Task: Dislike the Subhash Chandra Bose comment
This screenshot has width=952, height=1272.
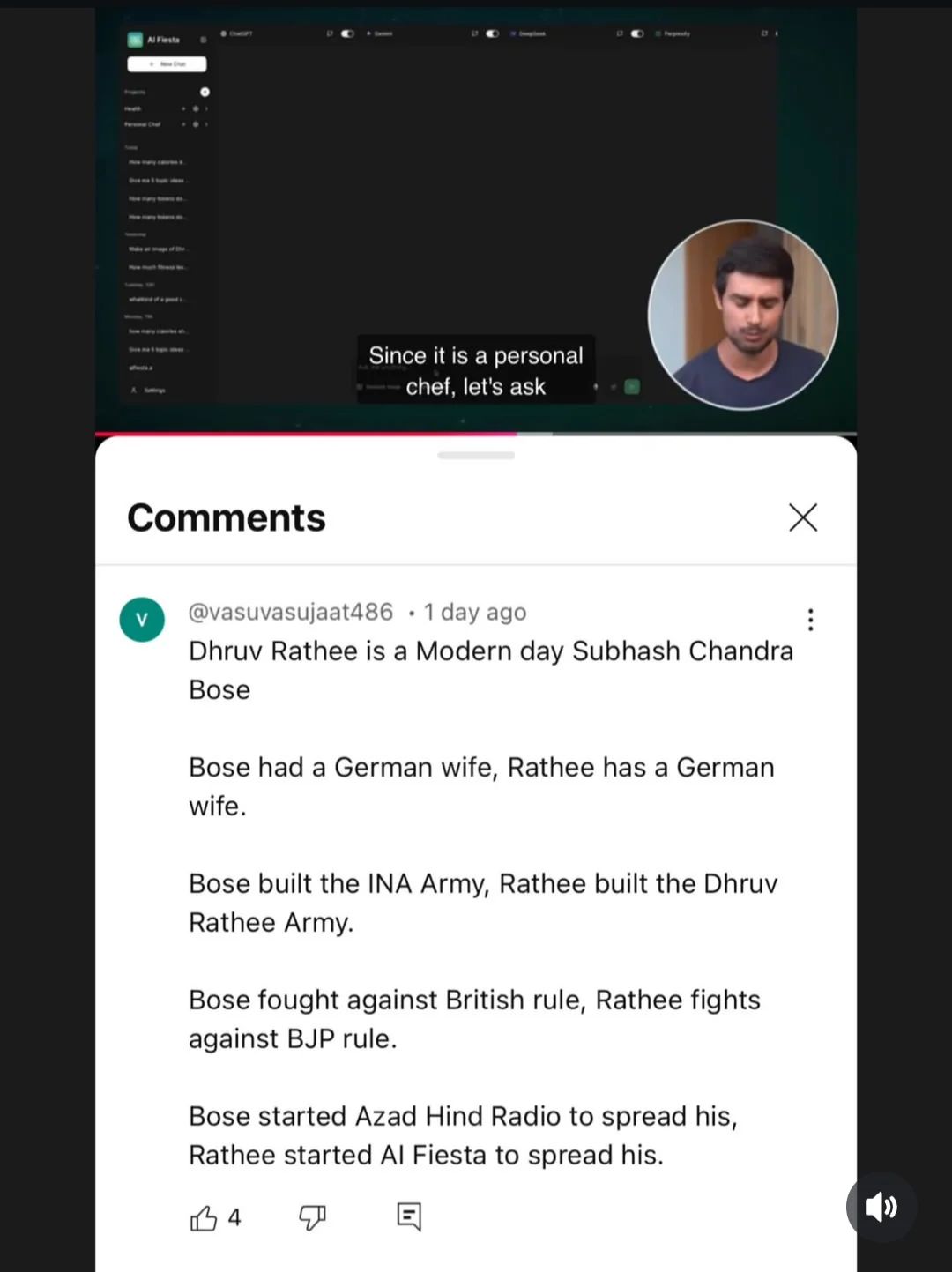Action: coord(312,1217)
